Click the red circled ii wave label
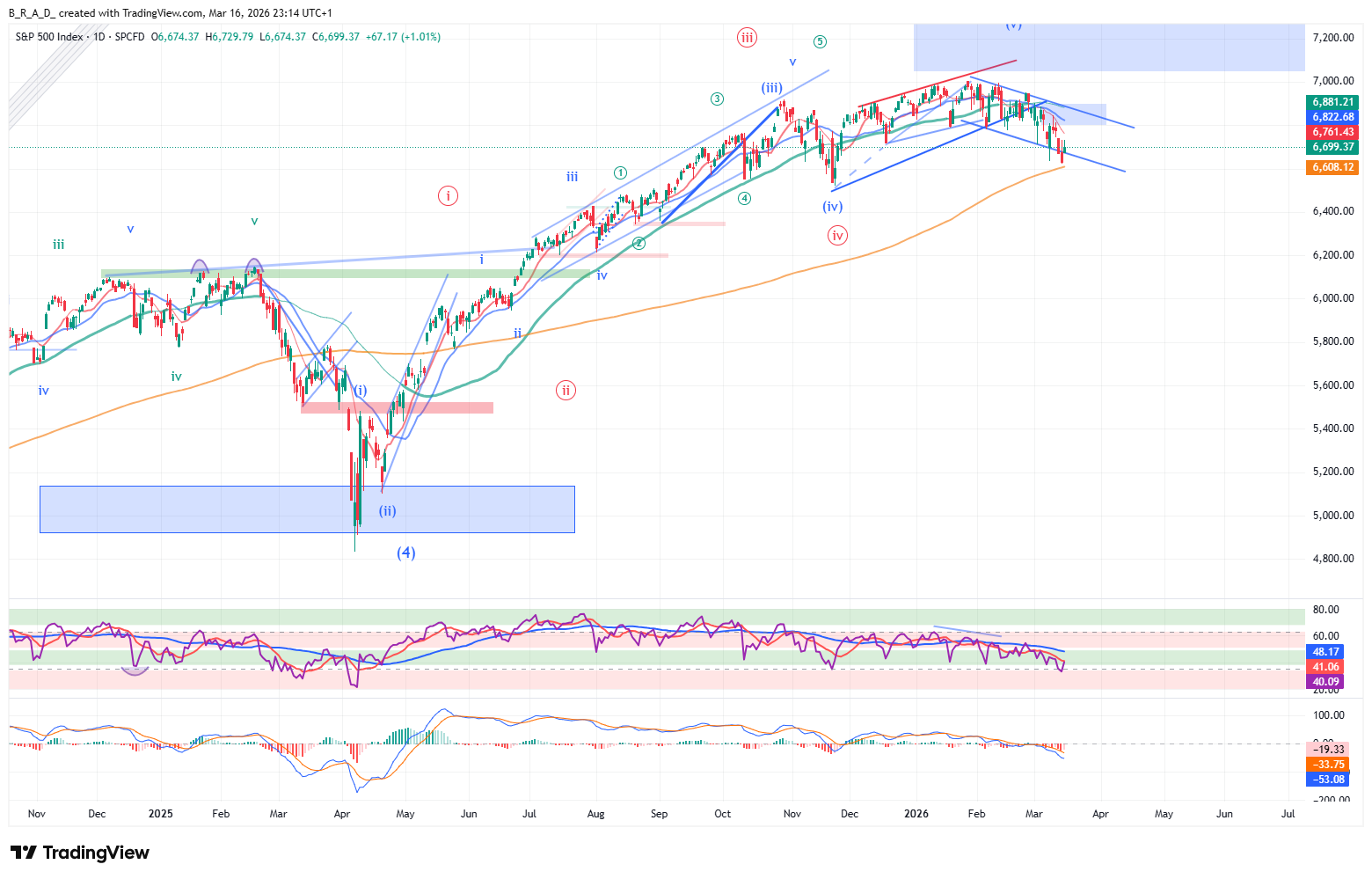This screenshot has width=1372, height=879. [x=566, y=390]
